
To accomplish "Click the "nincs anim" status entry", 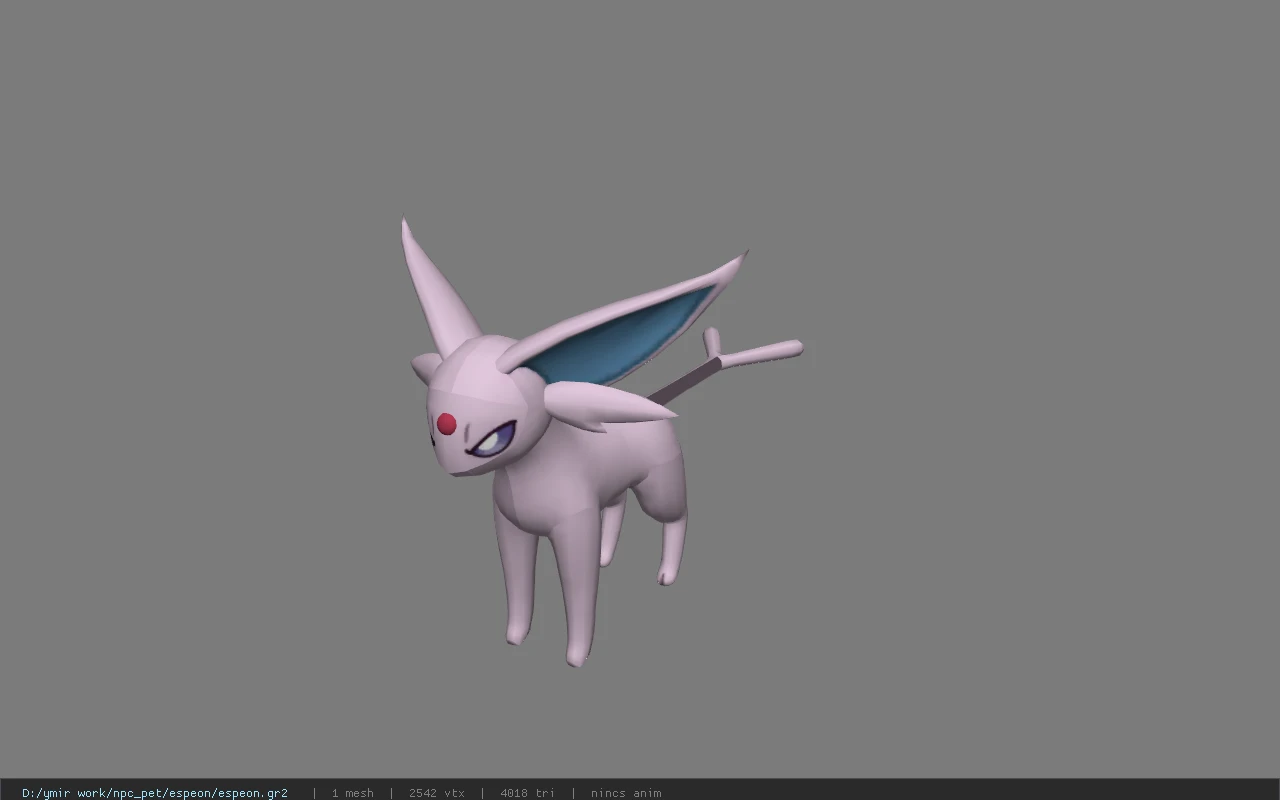I will tap(626, 793).
